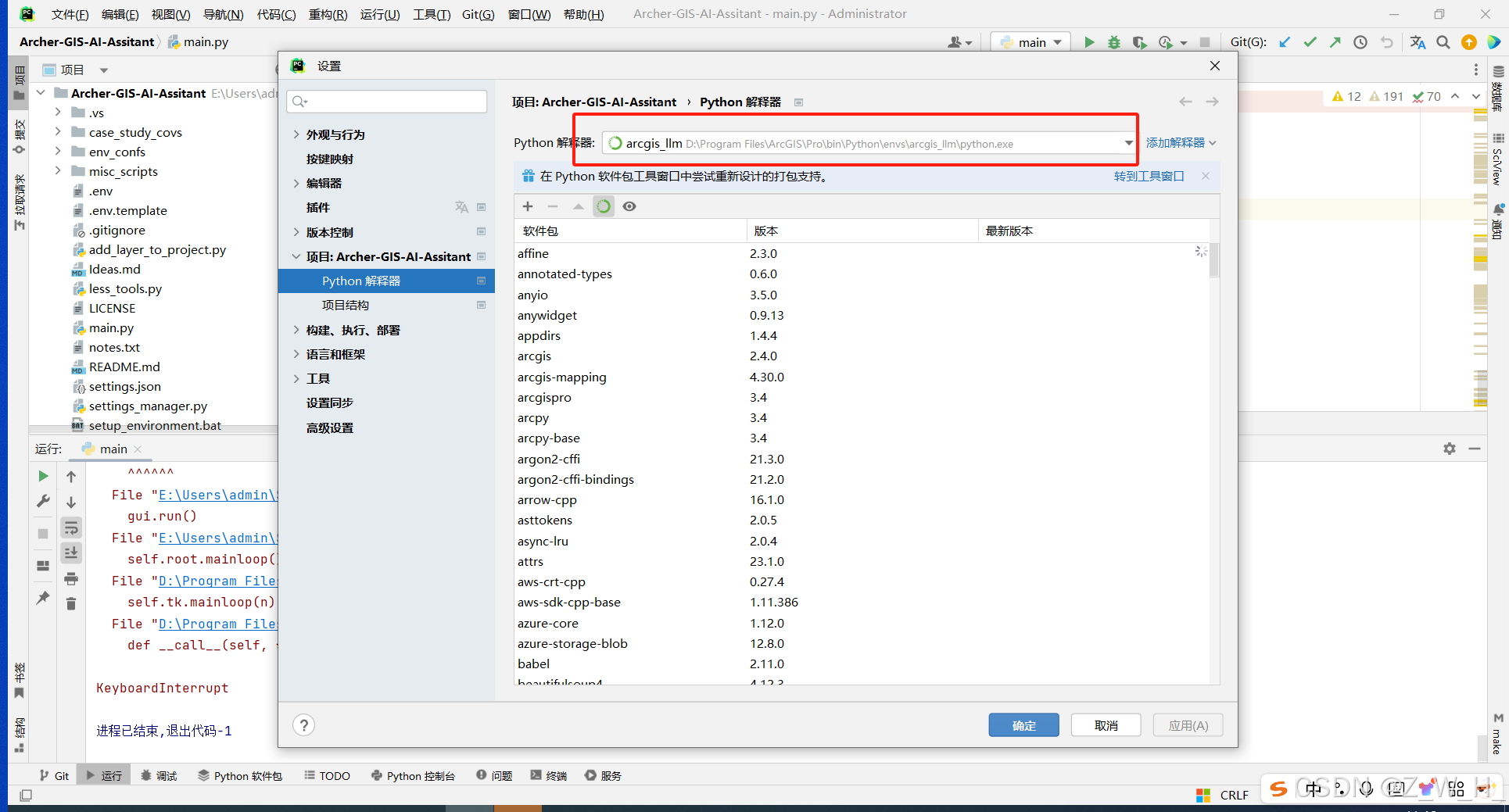
Task: Commit changes with Git checkmark icon
Action: 1310,42
